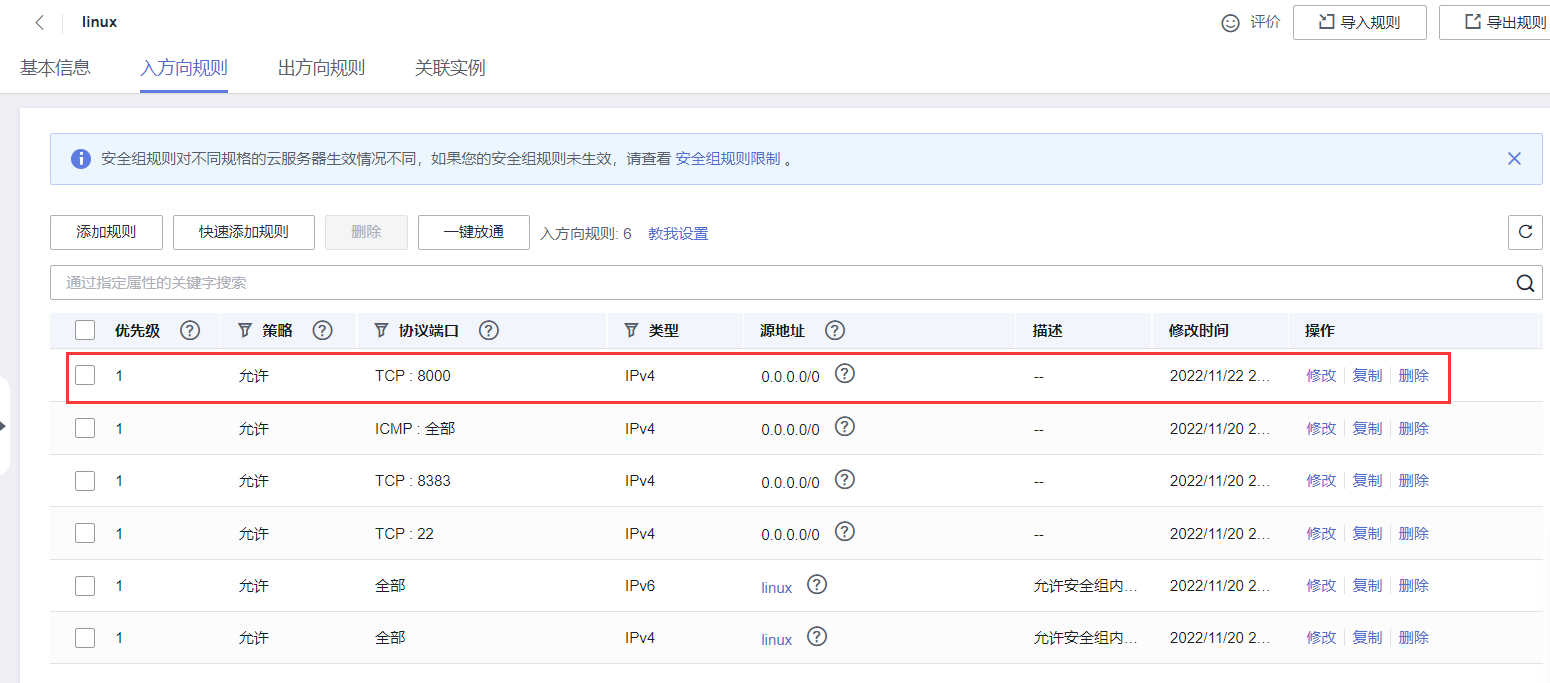Screen dimensions: 1550x683
Task: Open the 关联实例 tab
Action: [x=450, y=68]
